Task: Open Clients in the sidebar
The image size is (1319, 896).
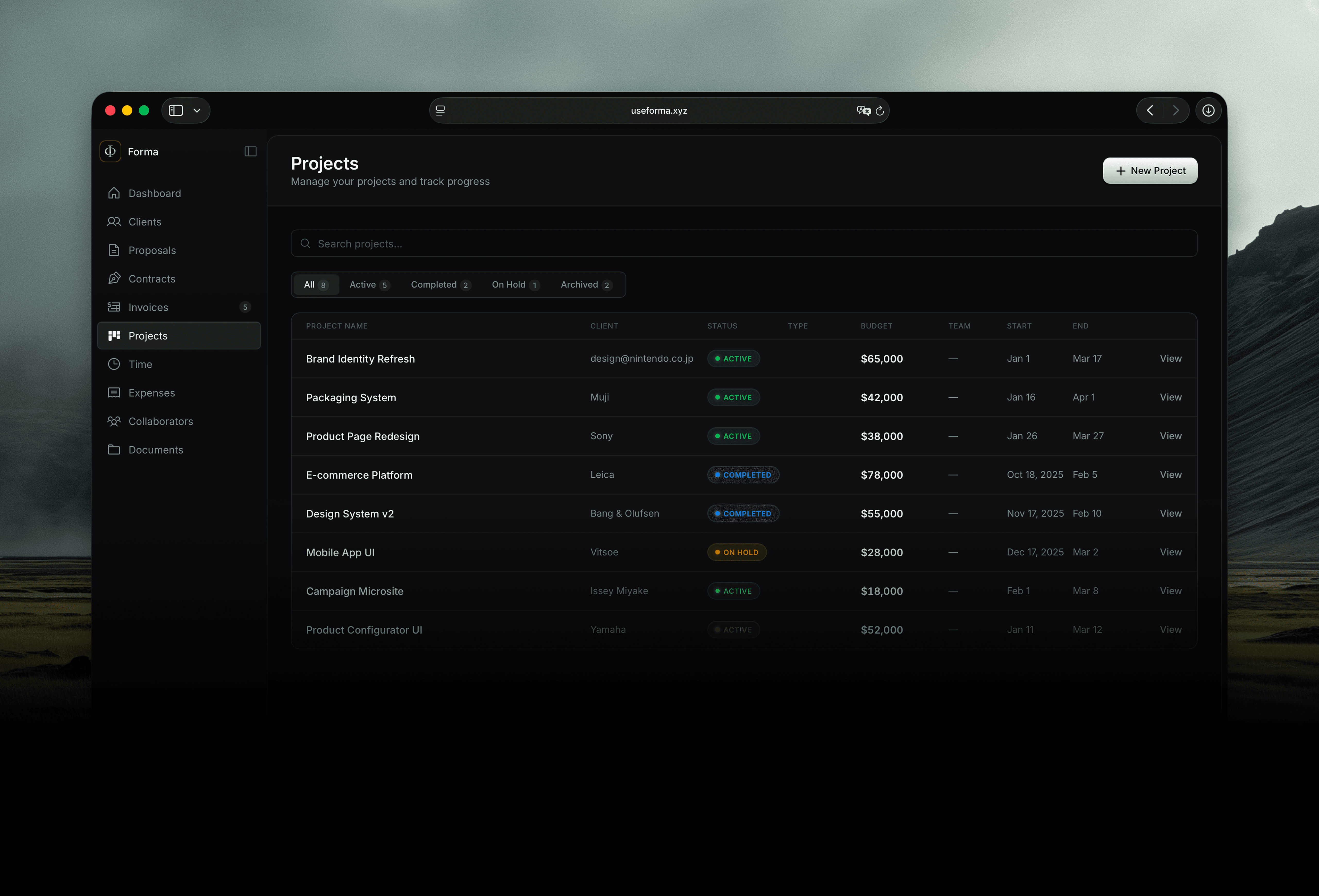Action: (179, 221)
